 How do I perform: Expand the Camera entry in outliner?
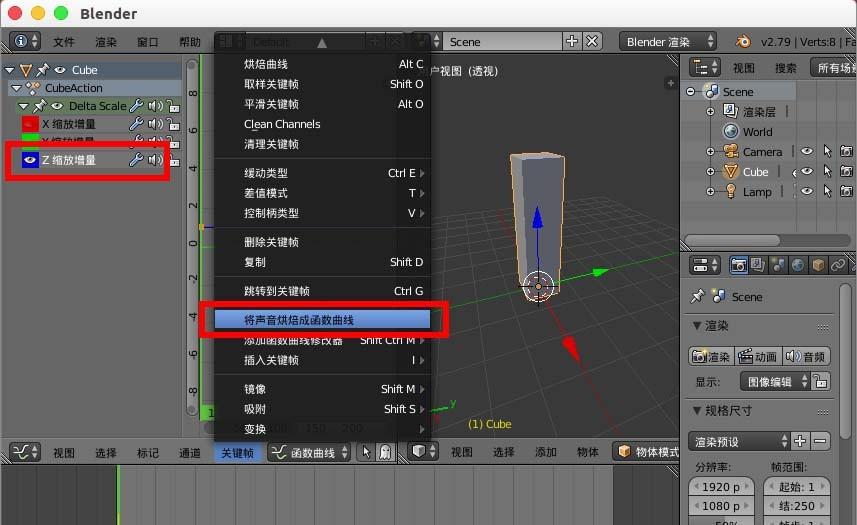711,151
